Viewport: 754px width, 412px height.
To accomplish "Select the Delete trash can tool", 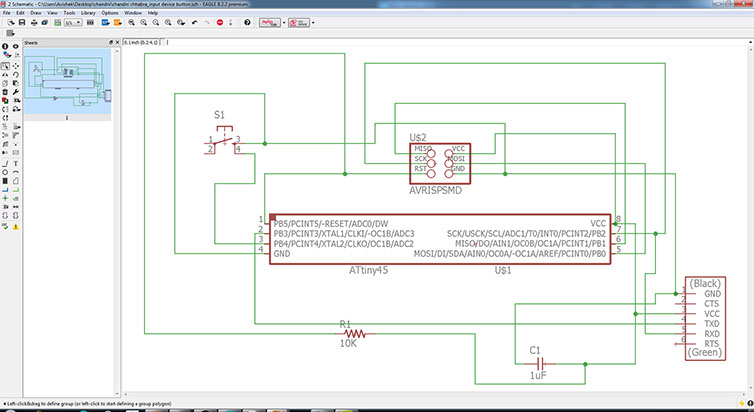I will [x=5, y=92].
